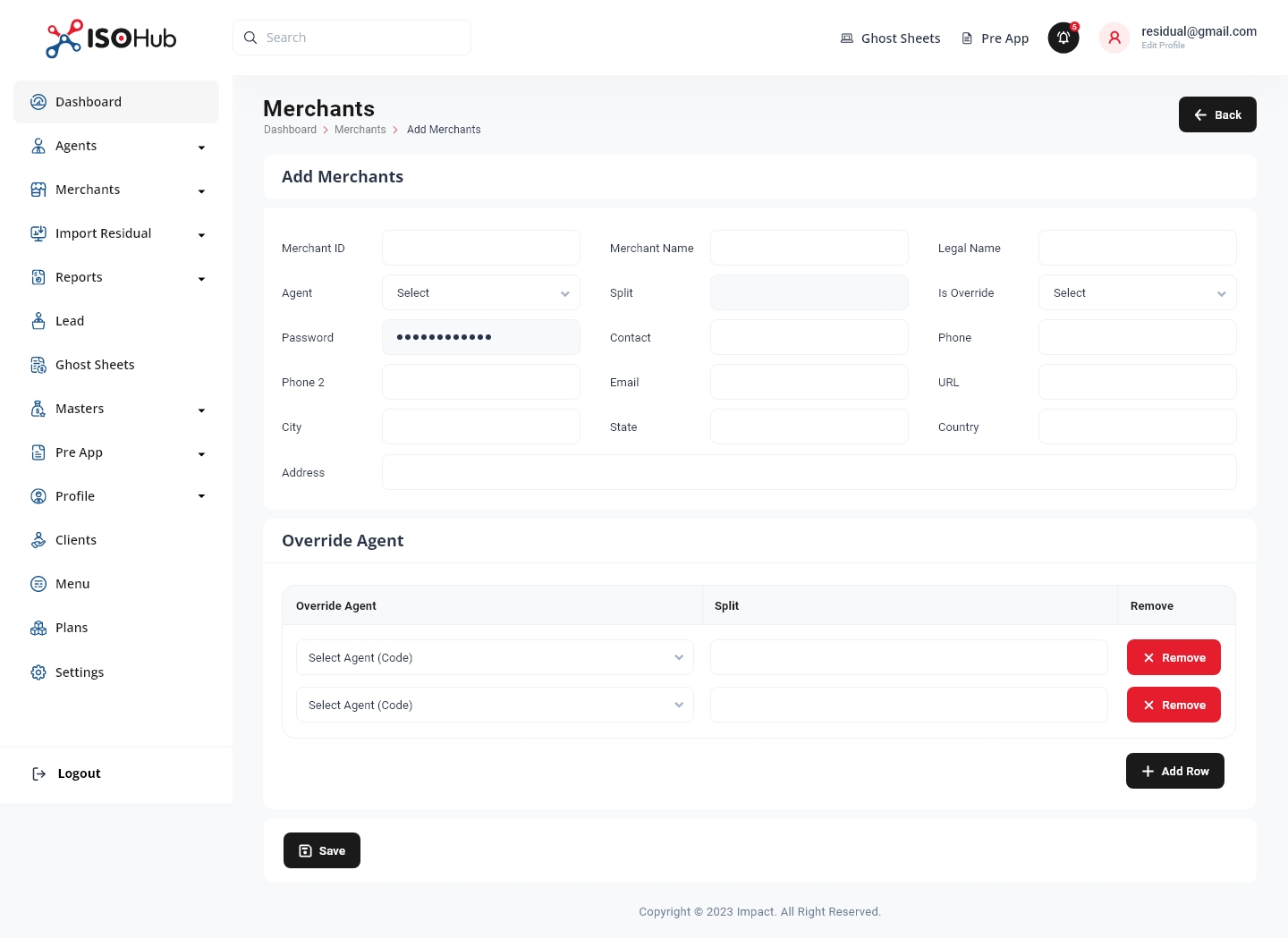Click the Masters sidebar icon
Image resolution: width=1288 pixels, height=938 pixels.
point(38,409)
